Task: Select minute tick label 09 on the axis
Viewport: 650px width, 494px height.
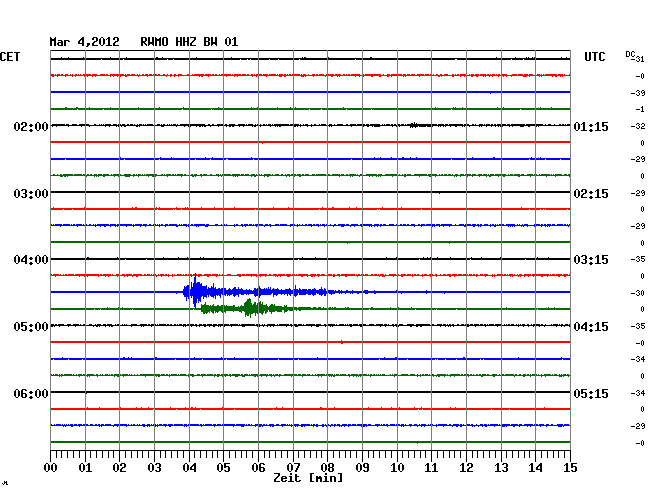Action: (x=362, y=468)
